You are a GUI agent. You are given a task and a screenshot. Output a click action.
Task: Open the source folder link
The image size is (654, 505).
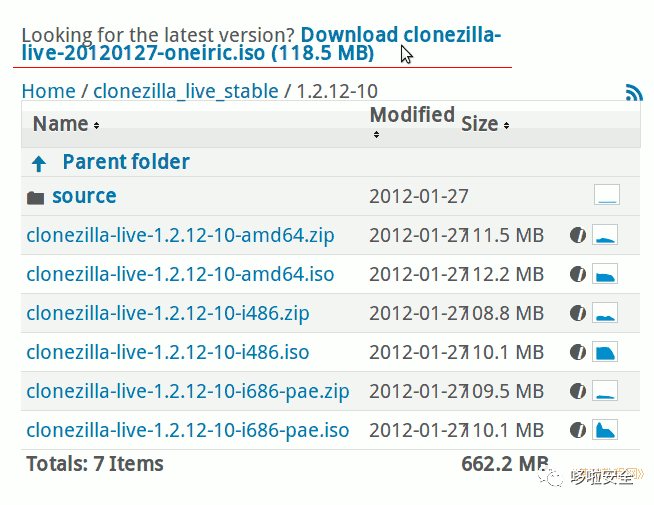point(84,196)
